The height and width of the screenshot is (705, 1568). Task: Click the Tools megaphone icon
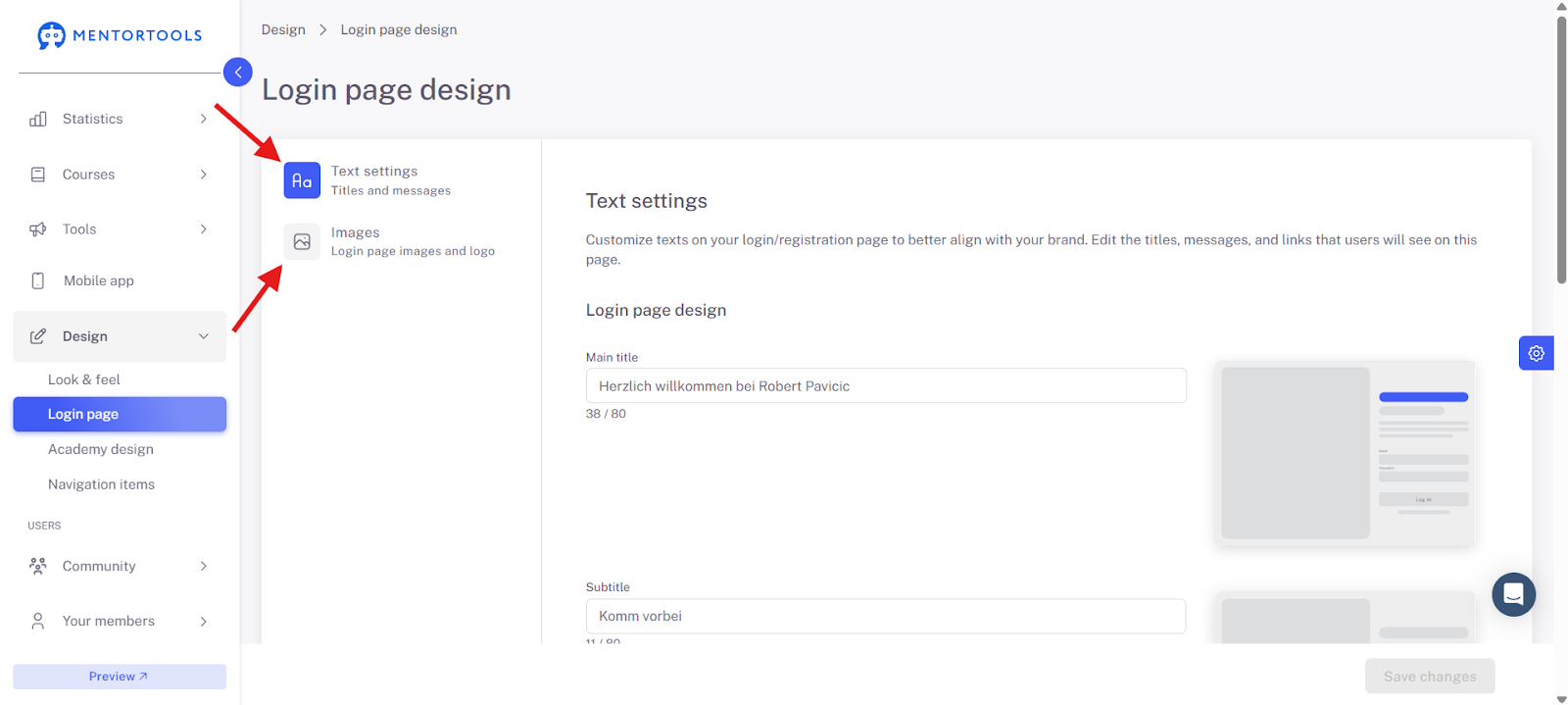(x=38, y=229)
